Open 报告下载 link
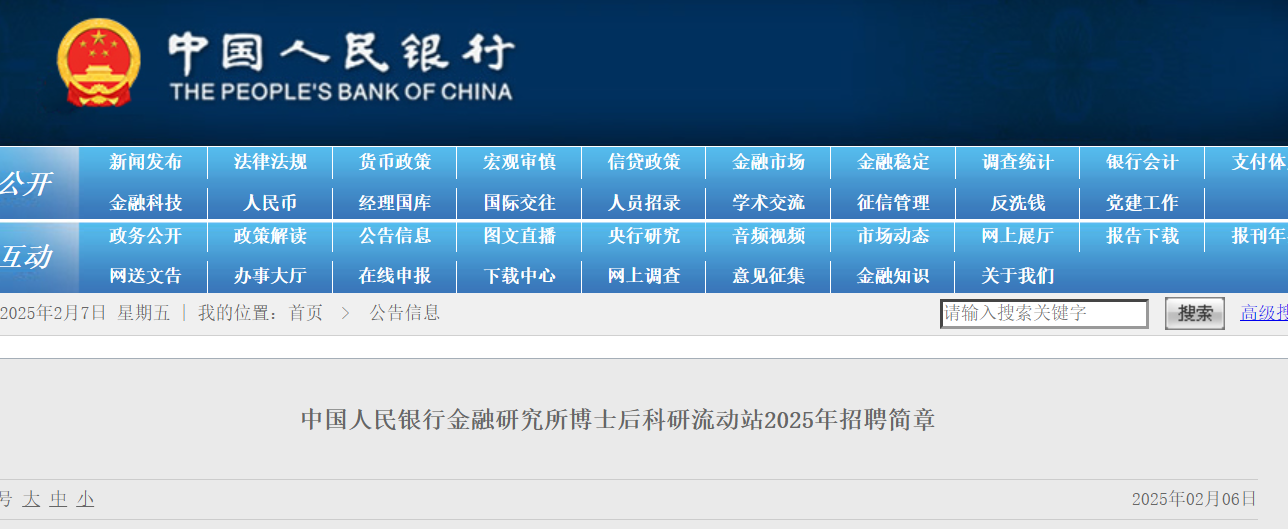 tap(1142, 236)
